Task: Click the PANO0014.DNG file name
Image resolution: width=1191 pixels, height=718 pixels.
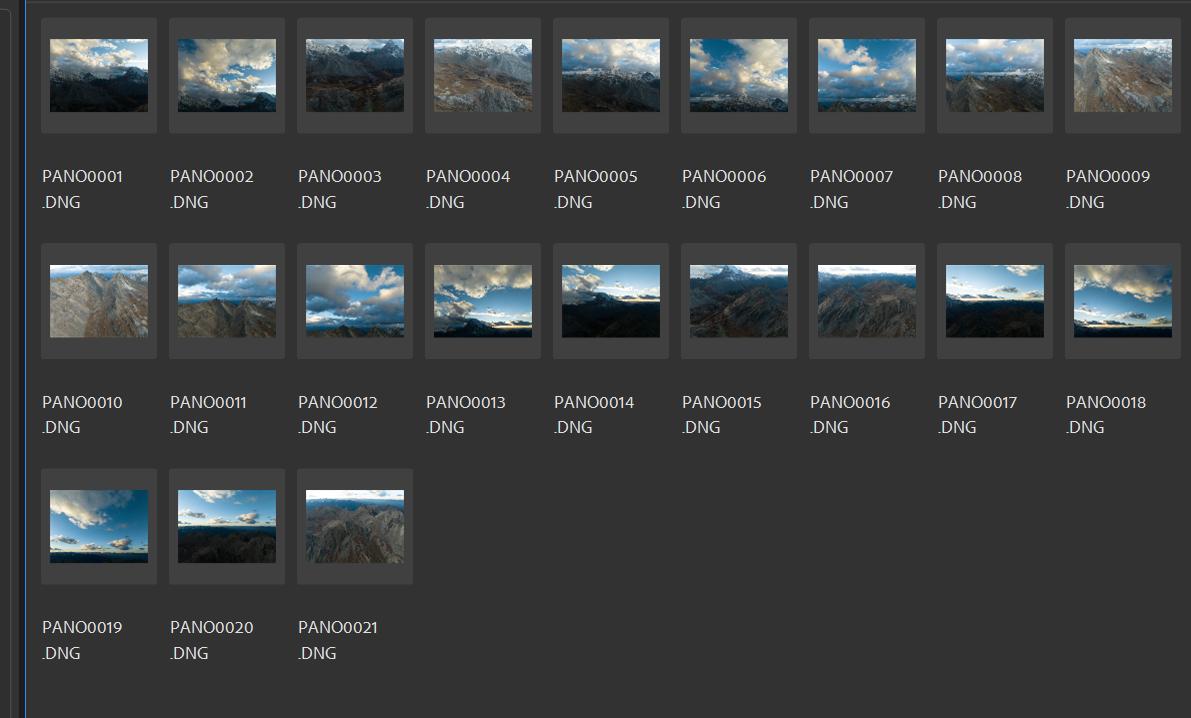Action: point(594,415)
